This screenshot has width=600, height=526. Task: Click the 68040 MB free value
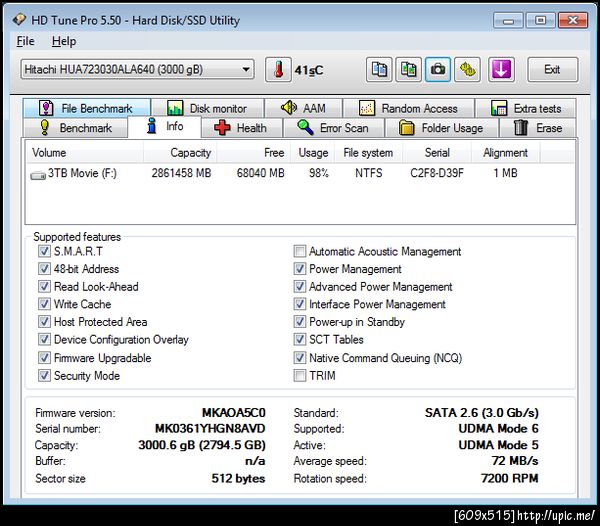click(x=261, y=173)
